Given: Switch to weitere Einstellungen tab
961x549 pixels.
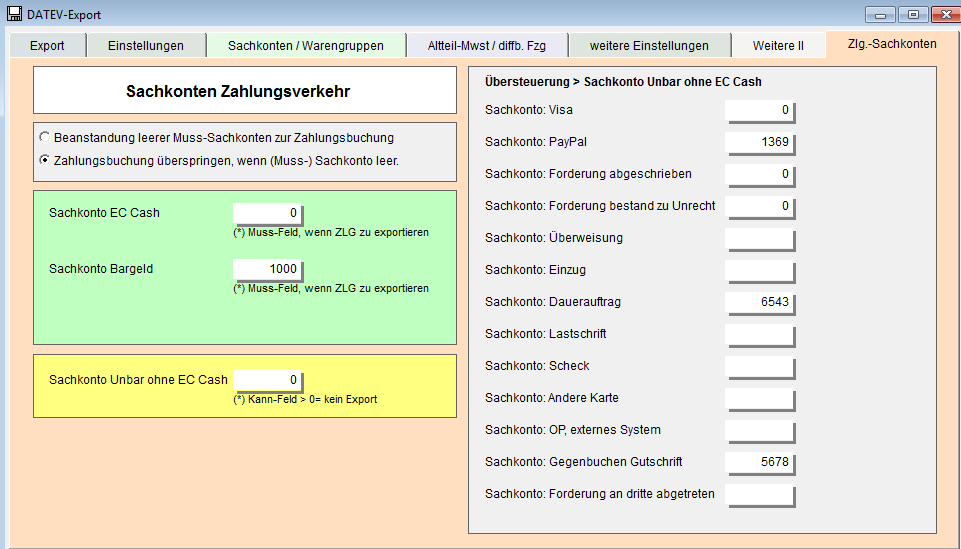Looking at the screenshot, I should pyautogui.click(x=649, y=45).
